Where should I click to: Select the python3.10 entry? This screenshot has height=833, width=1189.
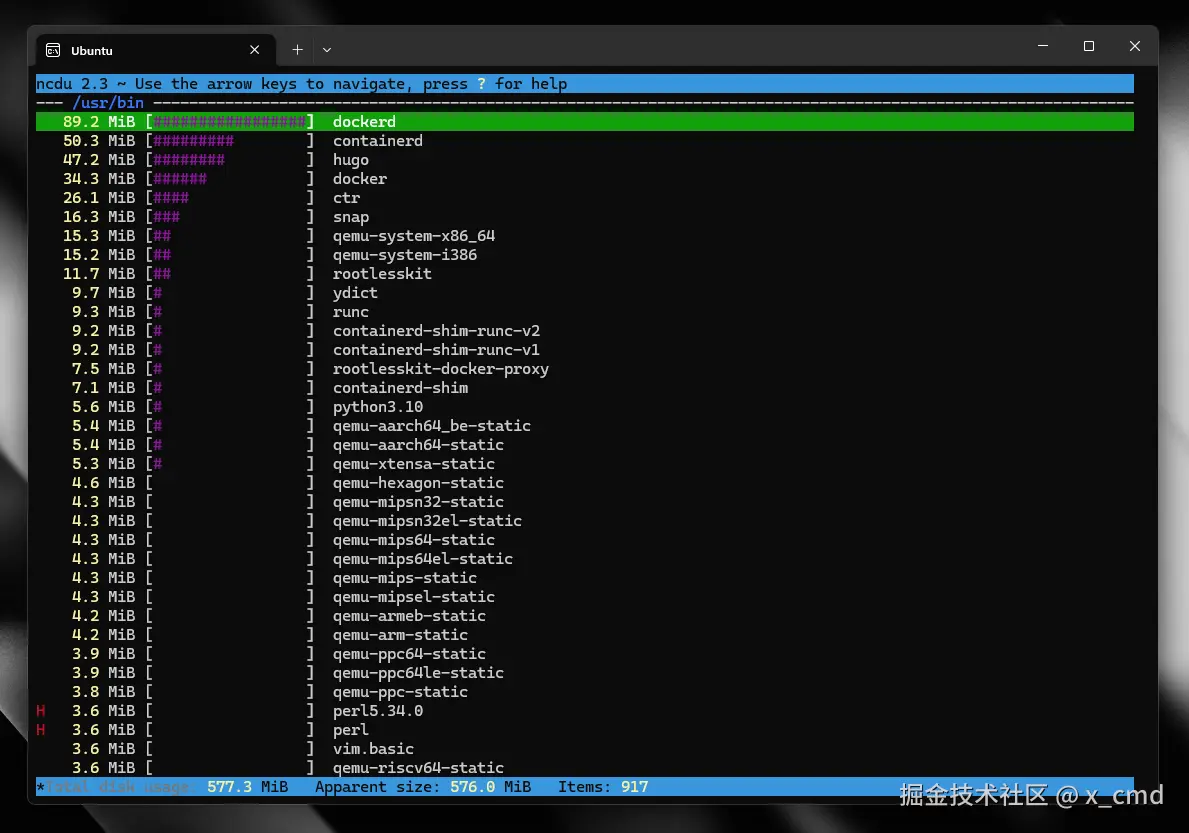click(x=585, y=407)
